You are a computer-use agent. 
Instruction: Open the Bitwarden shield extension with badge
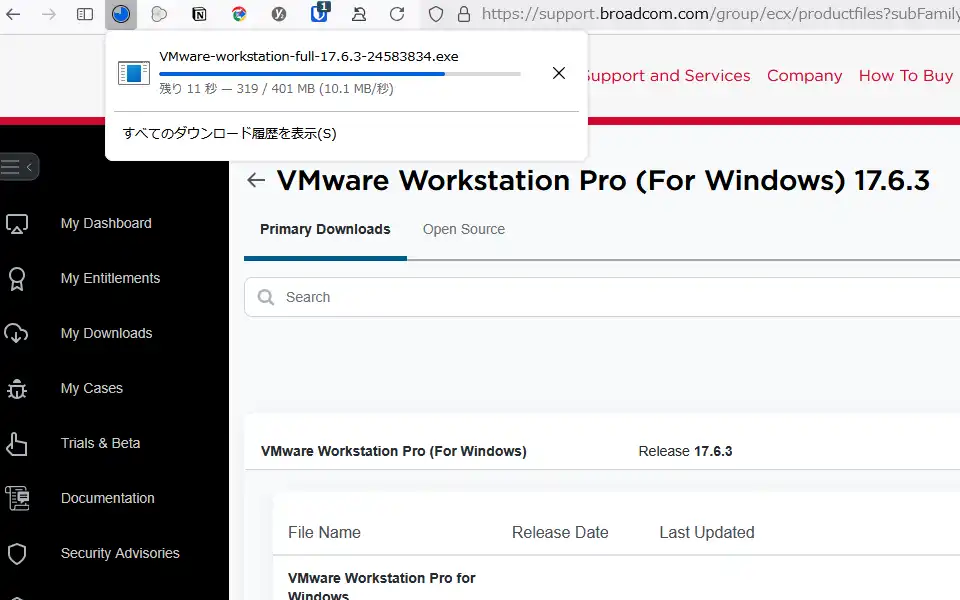click(319, 12)
